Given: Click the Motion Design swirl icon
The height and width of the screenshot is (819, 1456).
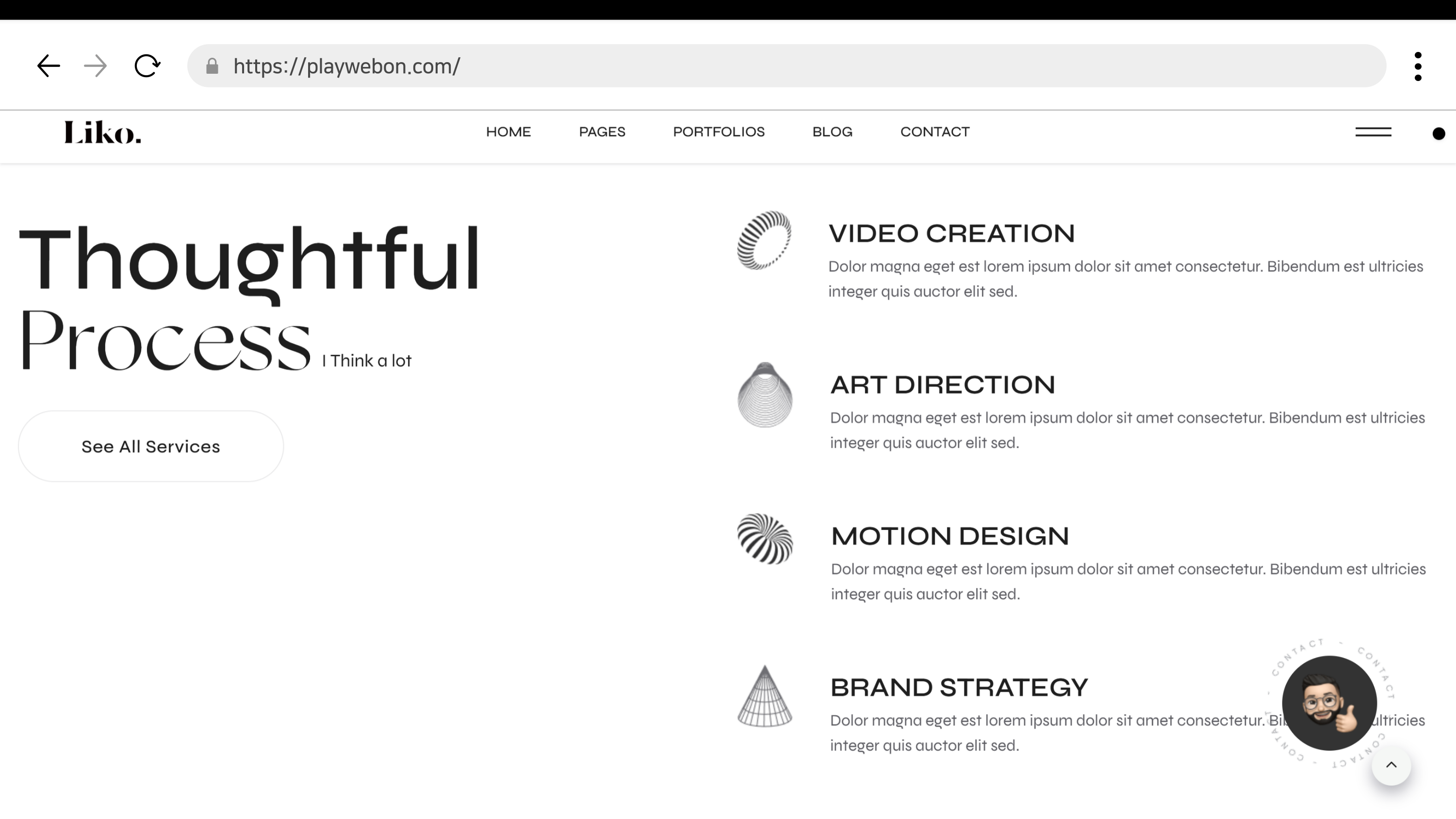Looking at the screenshot, I should tap(765, 539).
